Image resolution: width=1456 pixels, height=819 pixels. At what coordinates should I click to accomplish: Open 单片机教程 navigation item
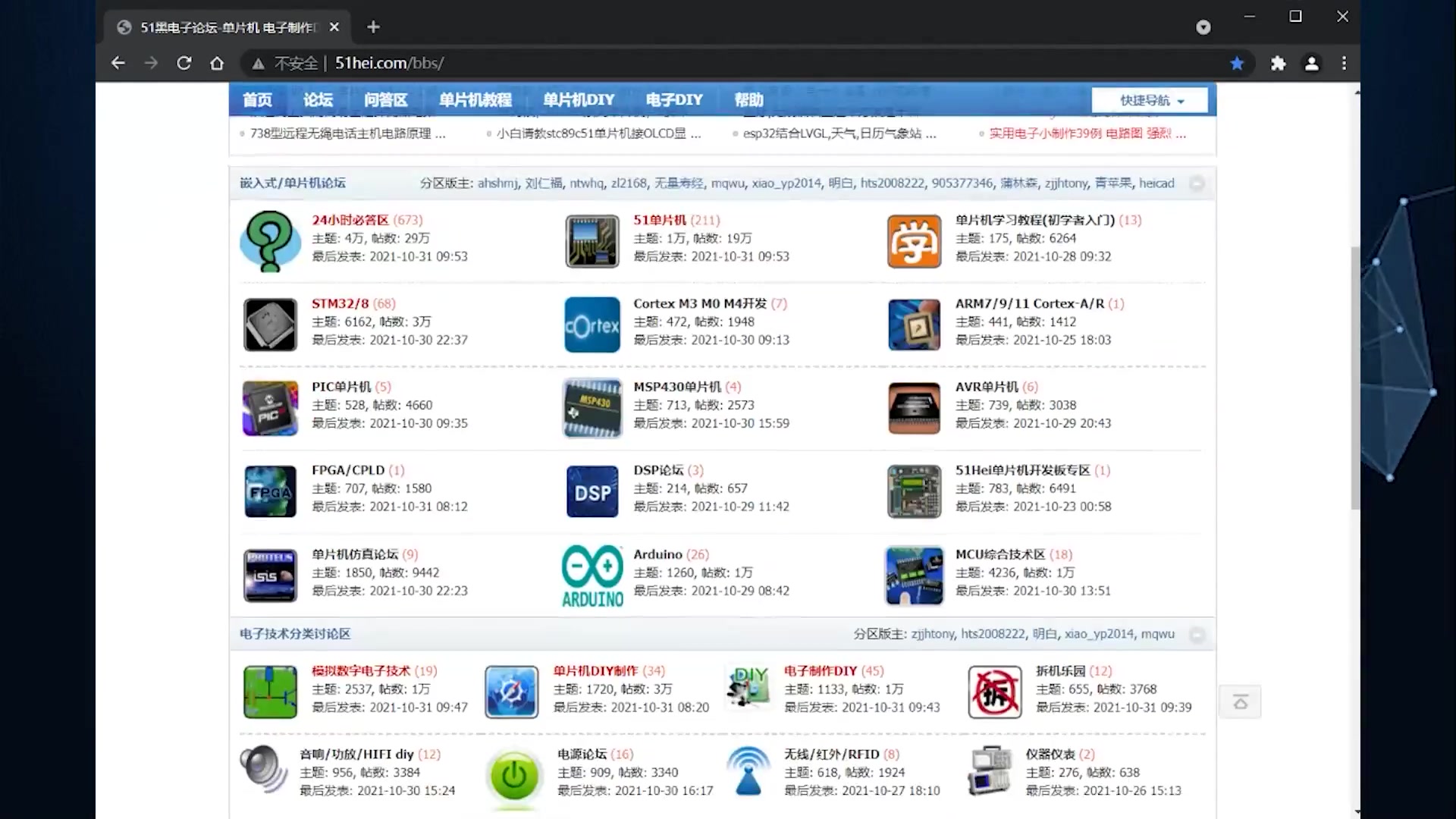coord(475,100)
